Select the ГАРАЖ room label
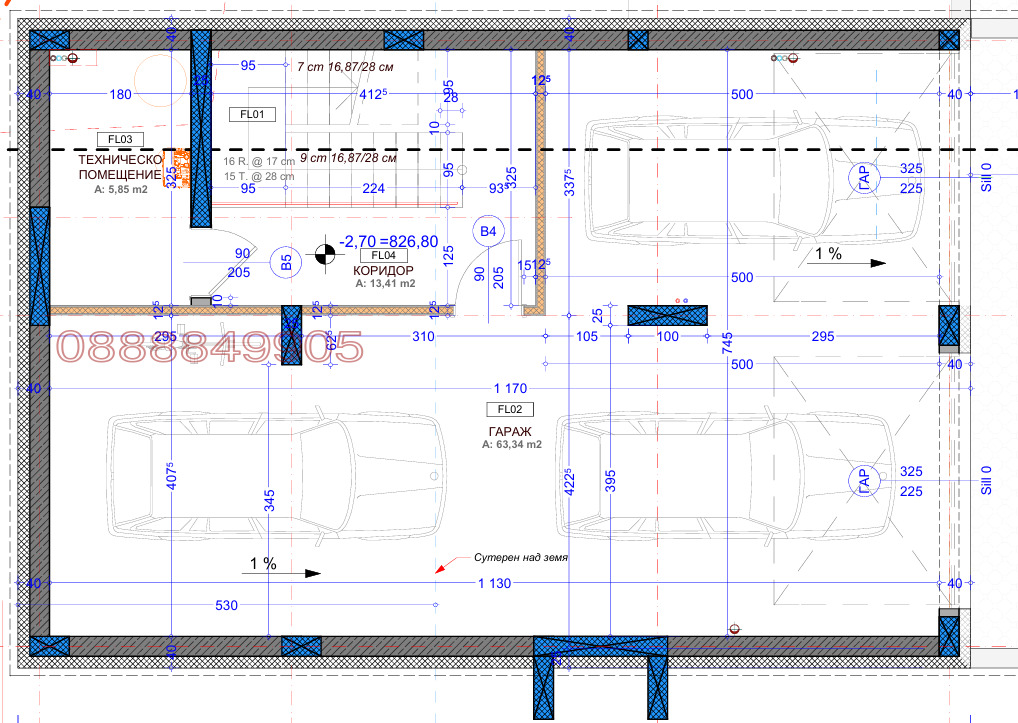The image size is (1018, 723). (x=509, y=431)
